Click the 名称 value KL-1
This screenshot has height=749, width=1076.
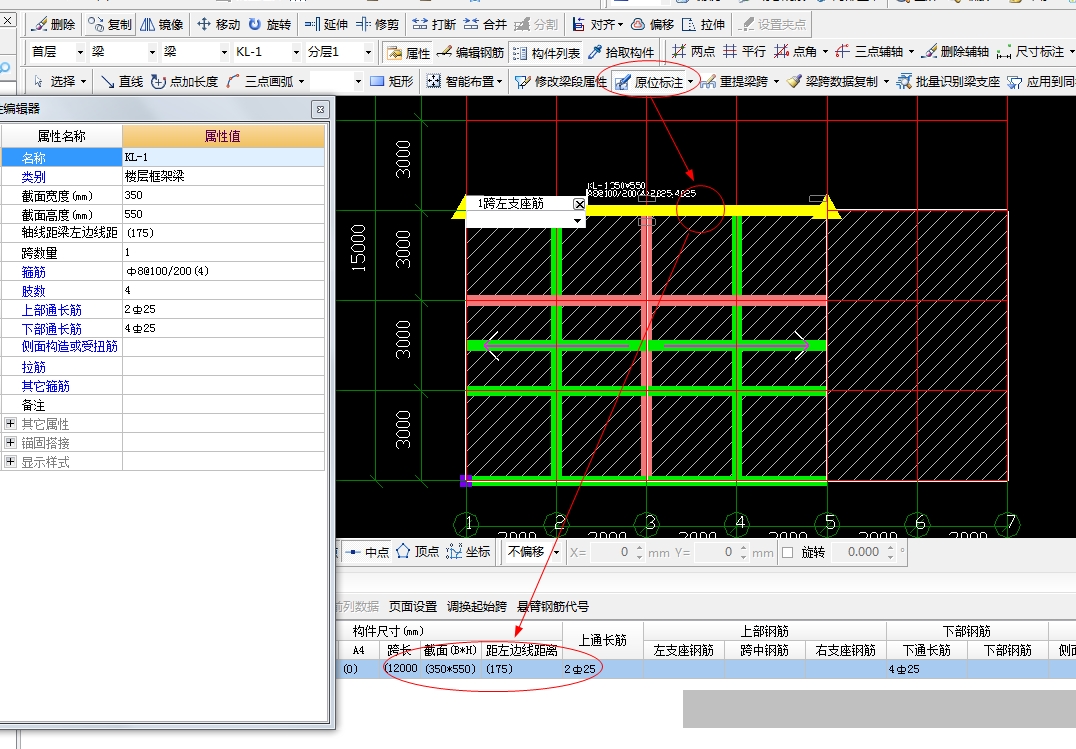click(223, 157)
